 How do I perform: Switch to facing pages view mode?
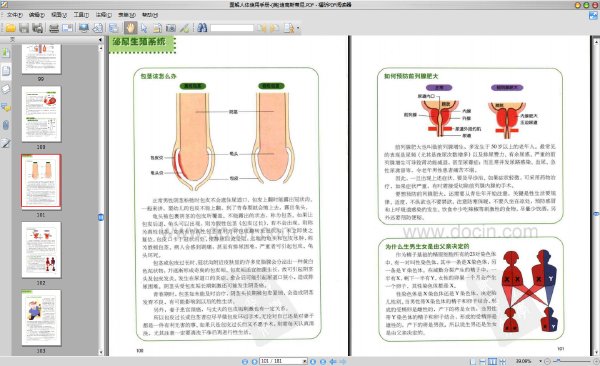coord(492,361)
